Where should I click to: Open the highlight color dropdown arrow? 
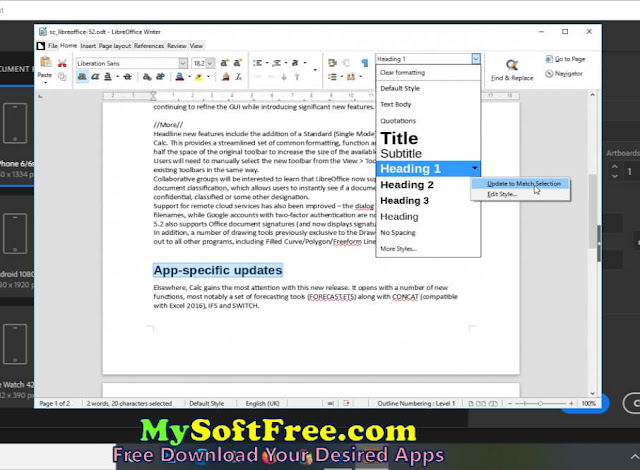point(209,76)
